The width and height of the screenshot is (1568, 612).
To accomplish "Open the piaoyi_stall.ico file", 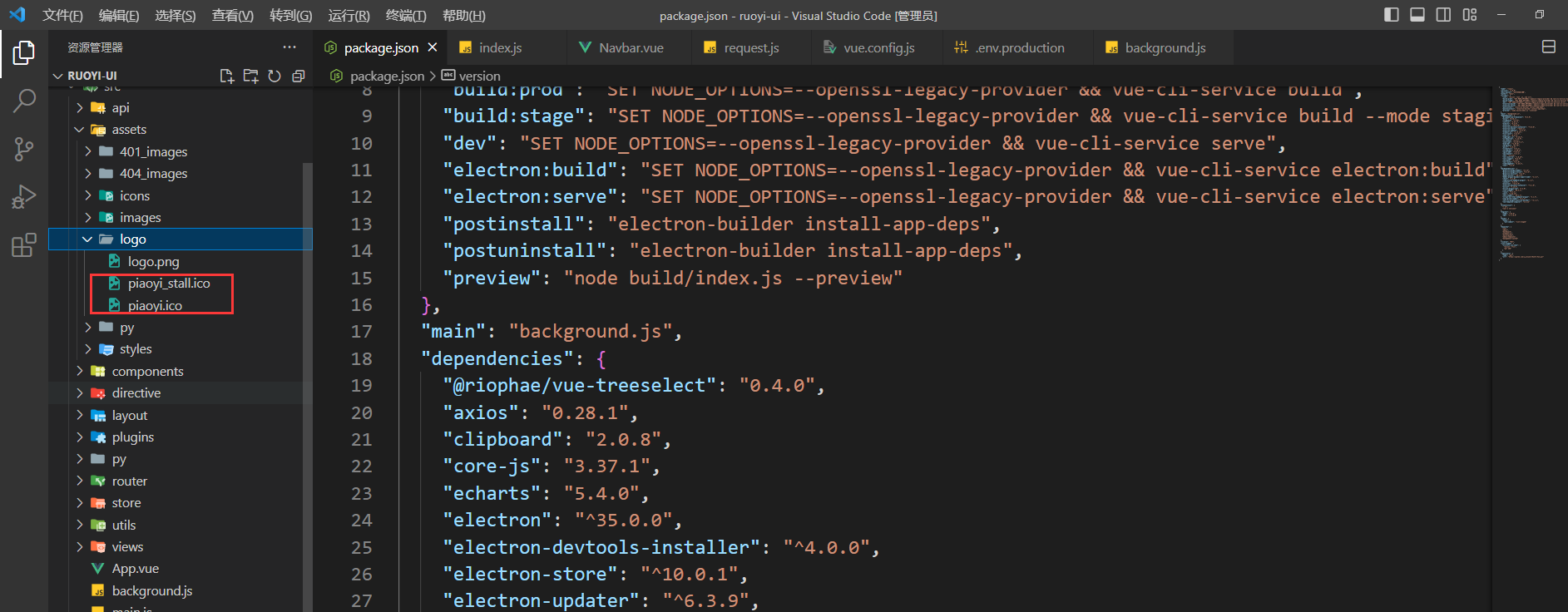I will tap(169, 284).
